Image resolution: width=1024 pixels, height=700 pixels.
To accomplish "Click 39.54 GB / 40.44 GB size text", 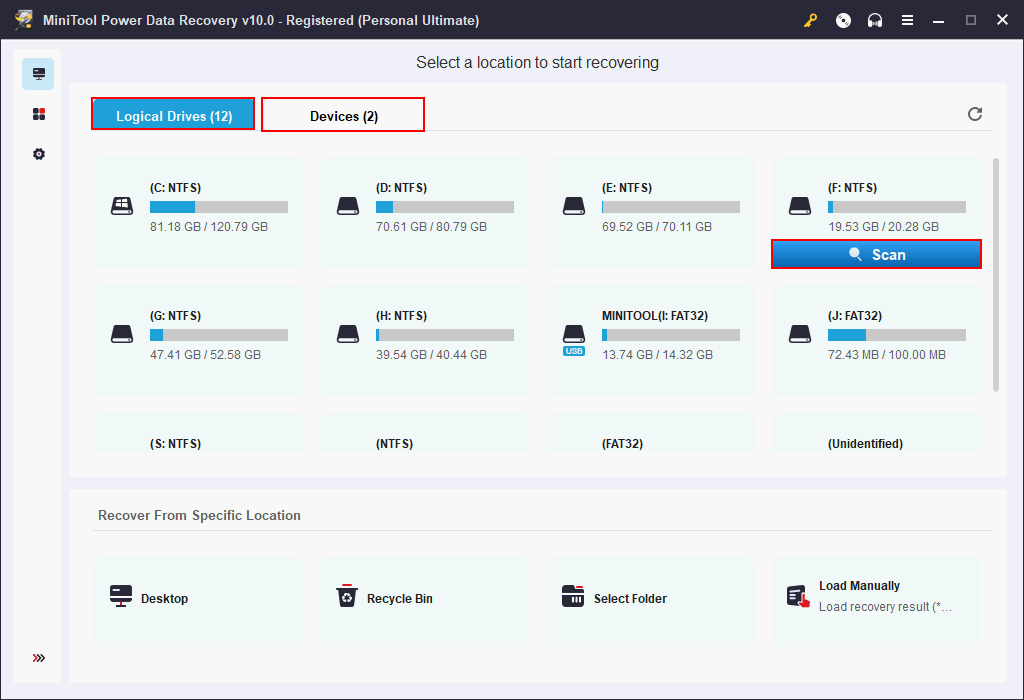I will (431, 355).
